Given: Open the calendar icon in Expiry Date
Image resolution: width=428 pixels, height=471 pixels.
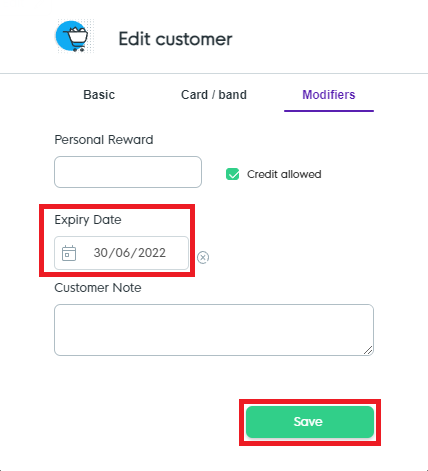Looking at the screenshot, I should pos(69,253).
